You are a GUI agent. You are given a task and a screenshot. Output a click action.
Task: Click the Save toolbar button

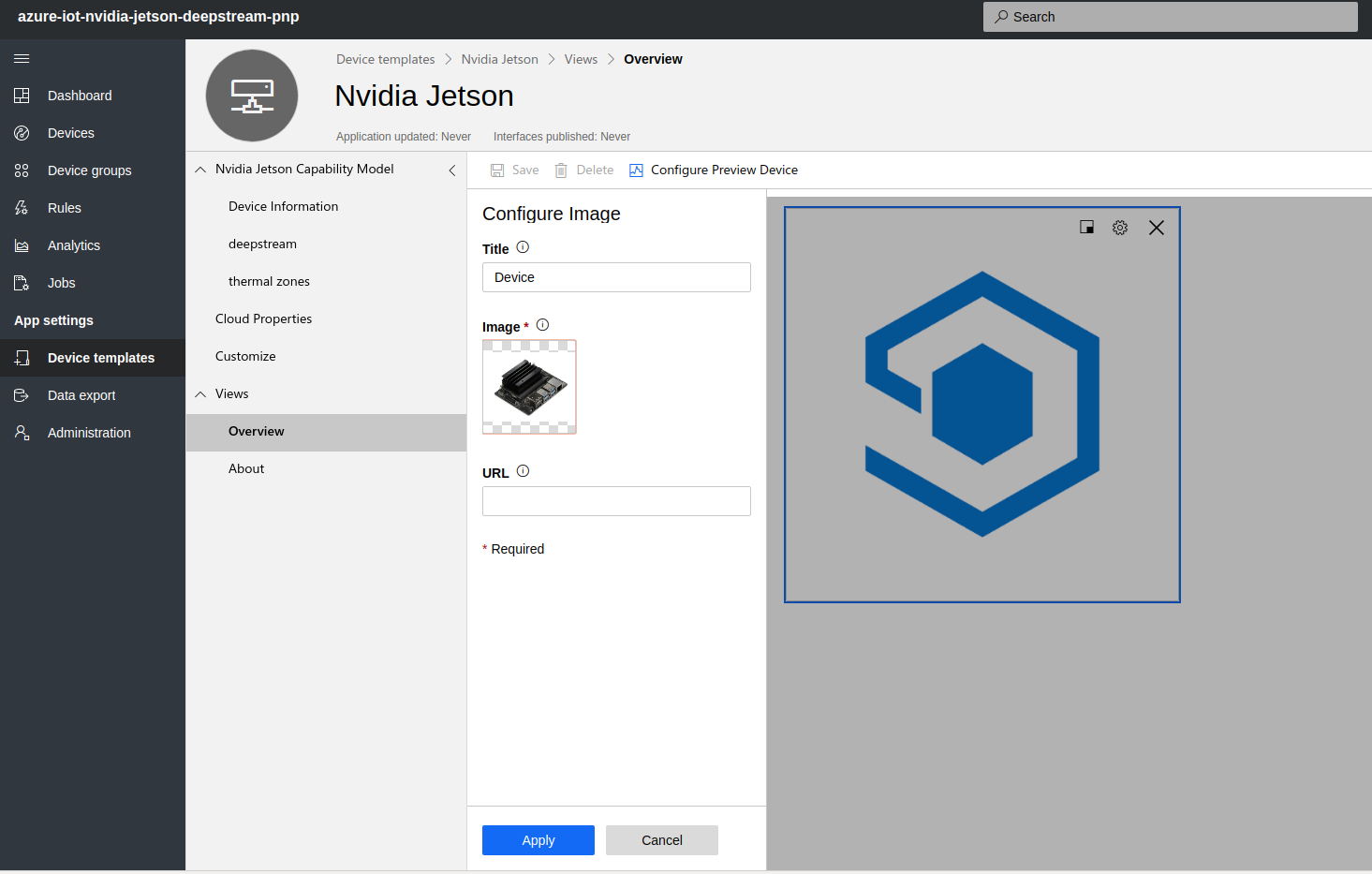pos(515,170)
